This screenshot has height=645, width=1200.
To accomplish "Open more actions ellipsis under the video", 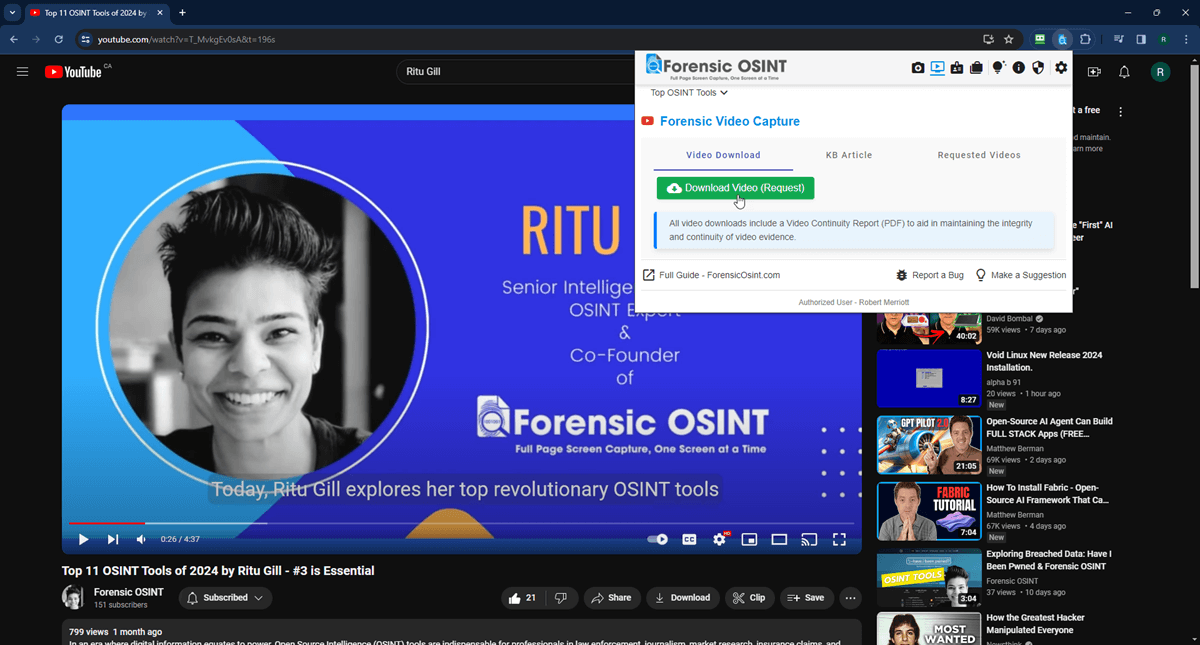I will pyautogui.click(x=851, y=598).
